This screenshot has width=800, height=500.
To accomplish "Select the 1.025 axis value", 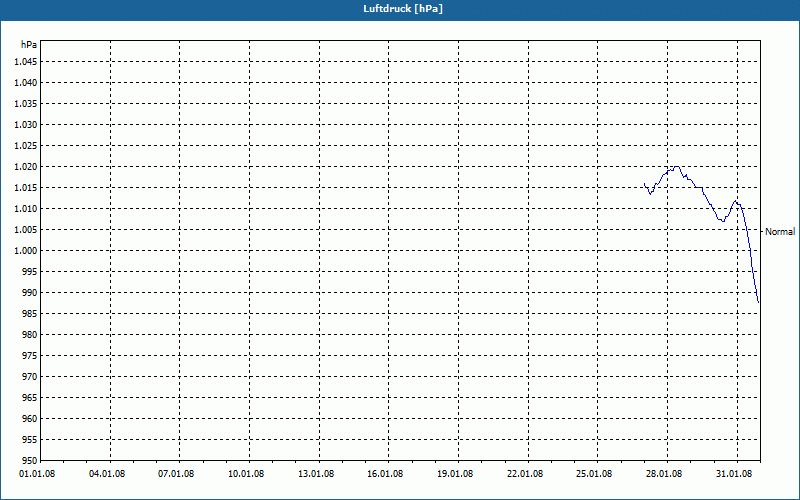I will click(26, 146).
